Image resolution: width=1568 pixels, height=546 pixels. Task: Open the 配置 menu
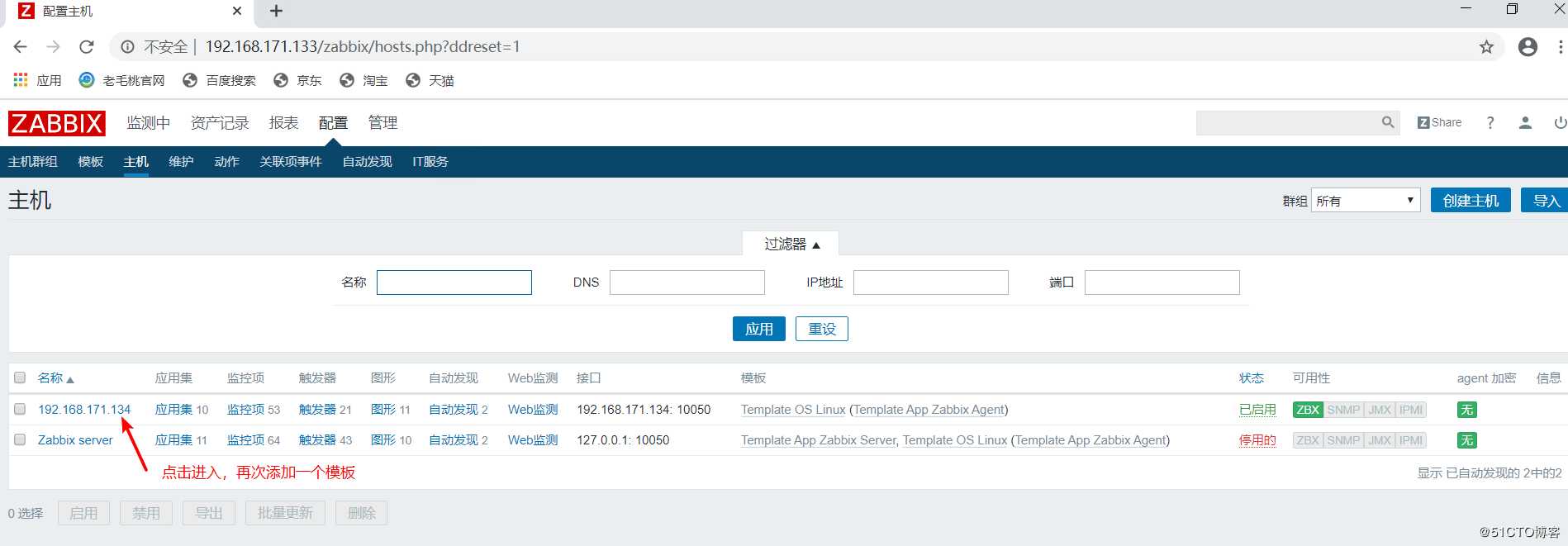(x=333, y=123)
